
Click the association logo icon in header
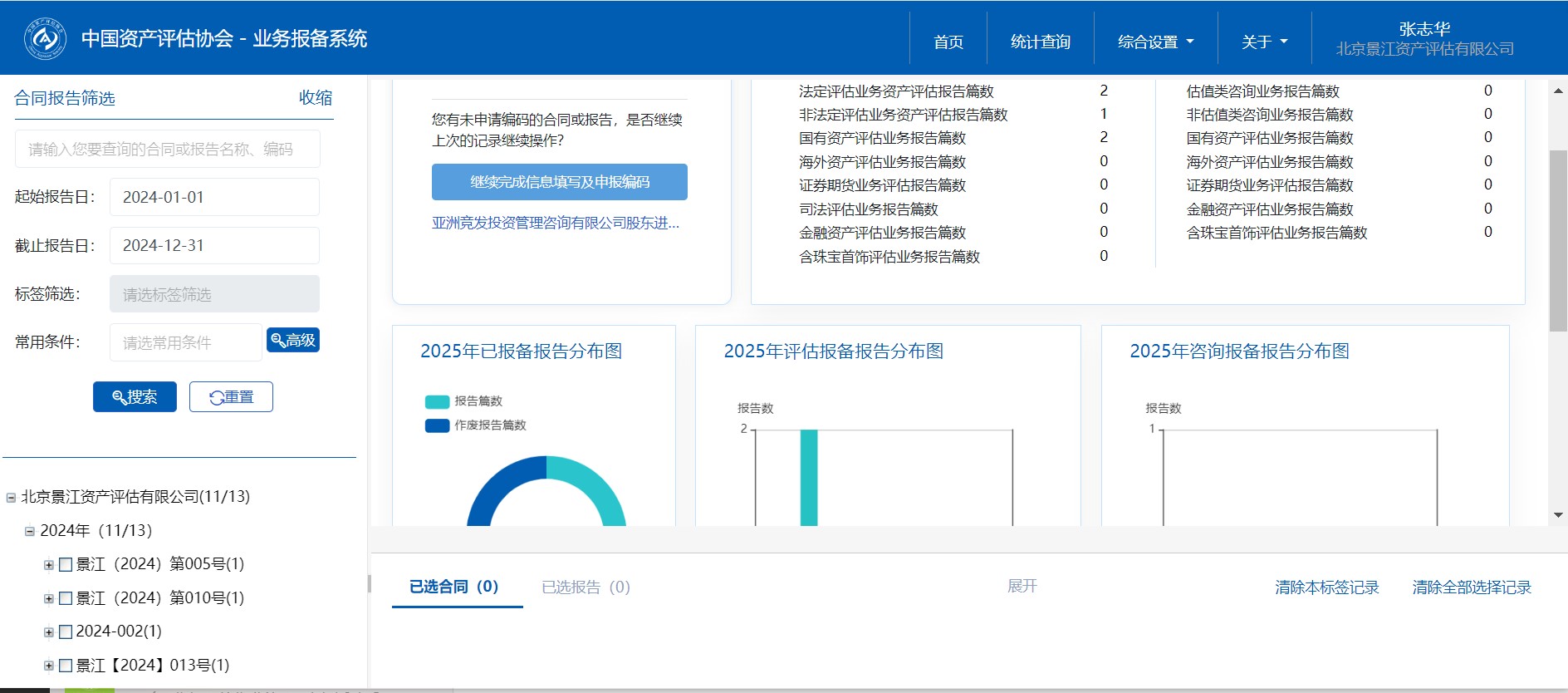click(46, 38)
